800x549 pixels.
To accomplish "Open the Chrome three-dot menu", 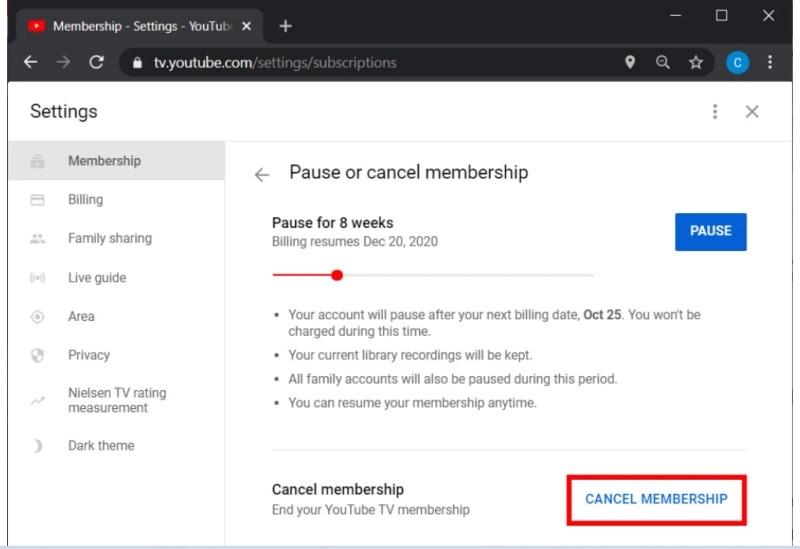I will (770, 62).
